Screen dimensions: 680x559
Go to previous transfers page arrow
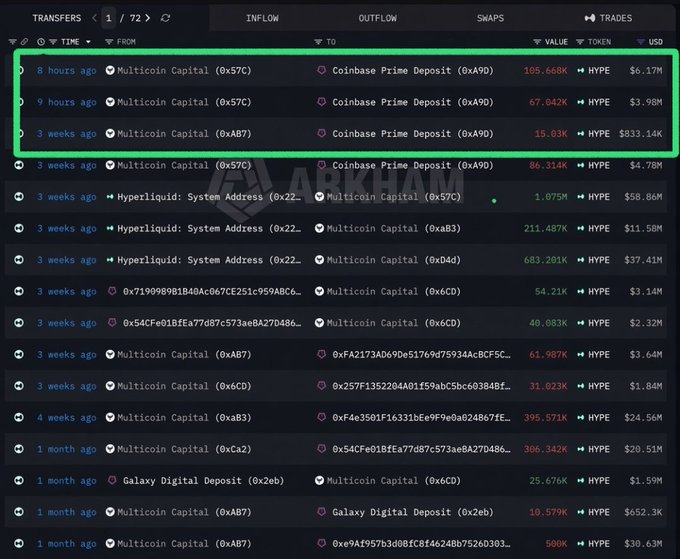95,18
